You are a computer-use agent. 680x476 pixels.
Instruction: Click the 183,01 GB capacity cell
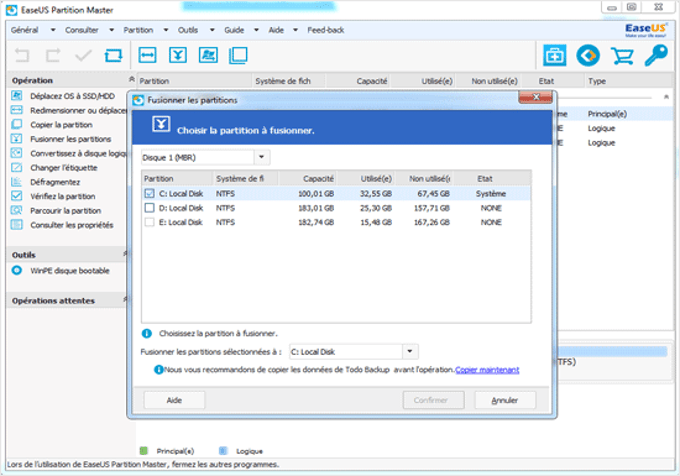tap(316, 208)
